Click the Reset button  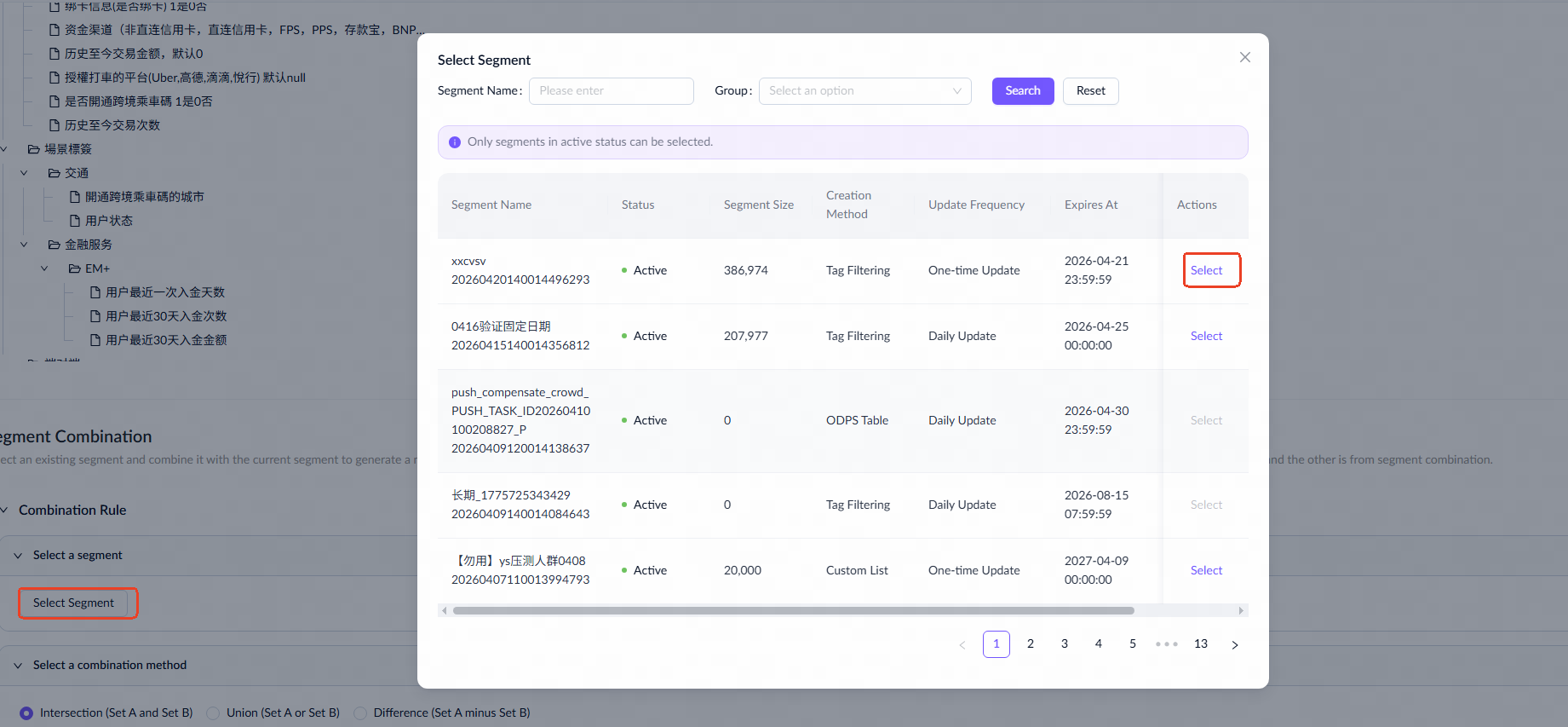(x=1090, y=91)
